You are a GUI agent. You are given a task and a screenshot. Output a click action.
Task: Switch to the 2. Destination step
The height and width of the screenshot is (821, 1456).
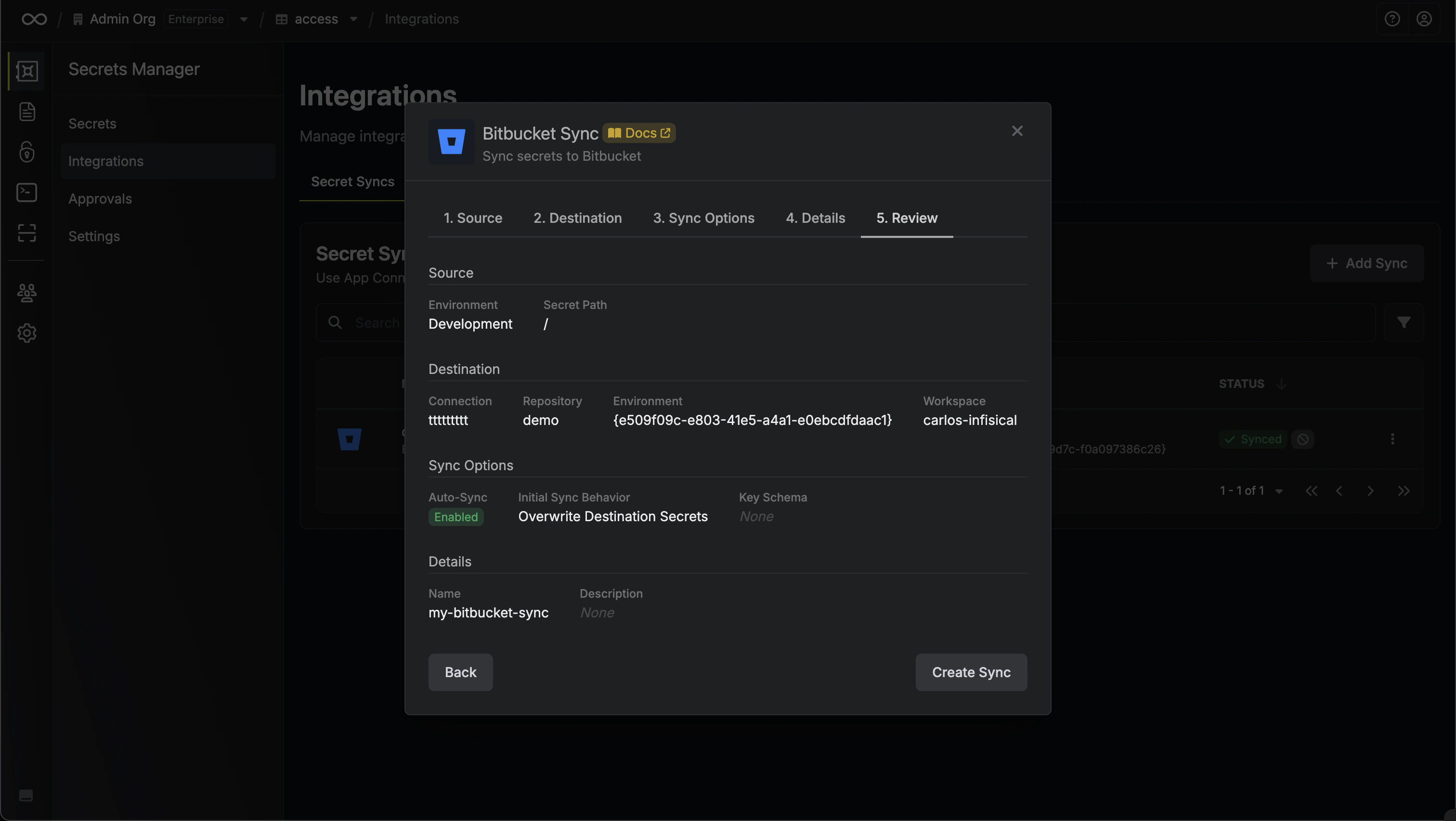[x=577, y=218]
